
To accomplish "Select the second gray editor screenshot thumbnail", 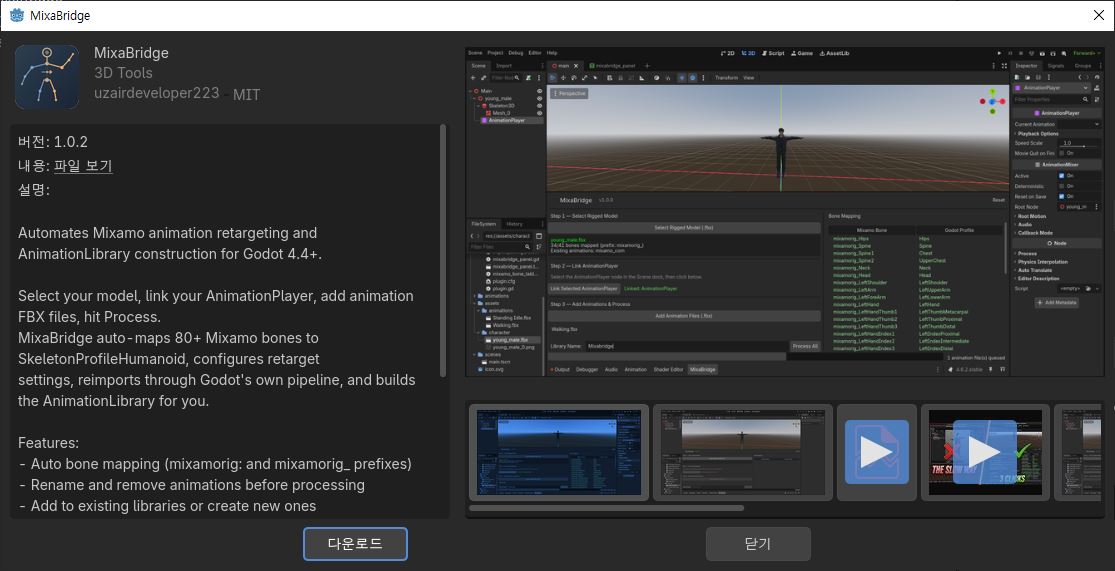I will pos(743,452).
